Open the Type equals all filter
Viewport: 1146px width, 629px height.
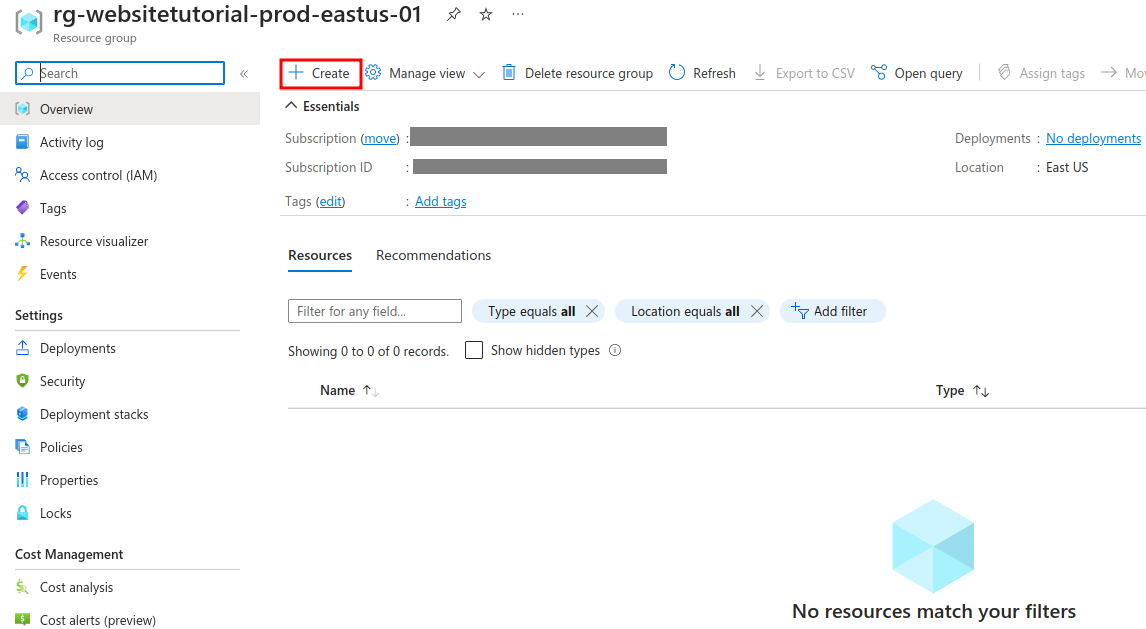point(531,312)
